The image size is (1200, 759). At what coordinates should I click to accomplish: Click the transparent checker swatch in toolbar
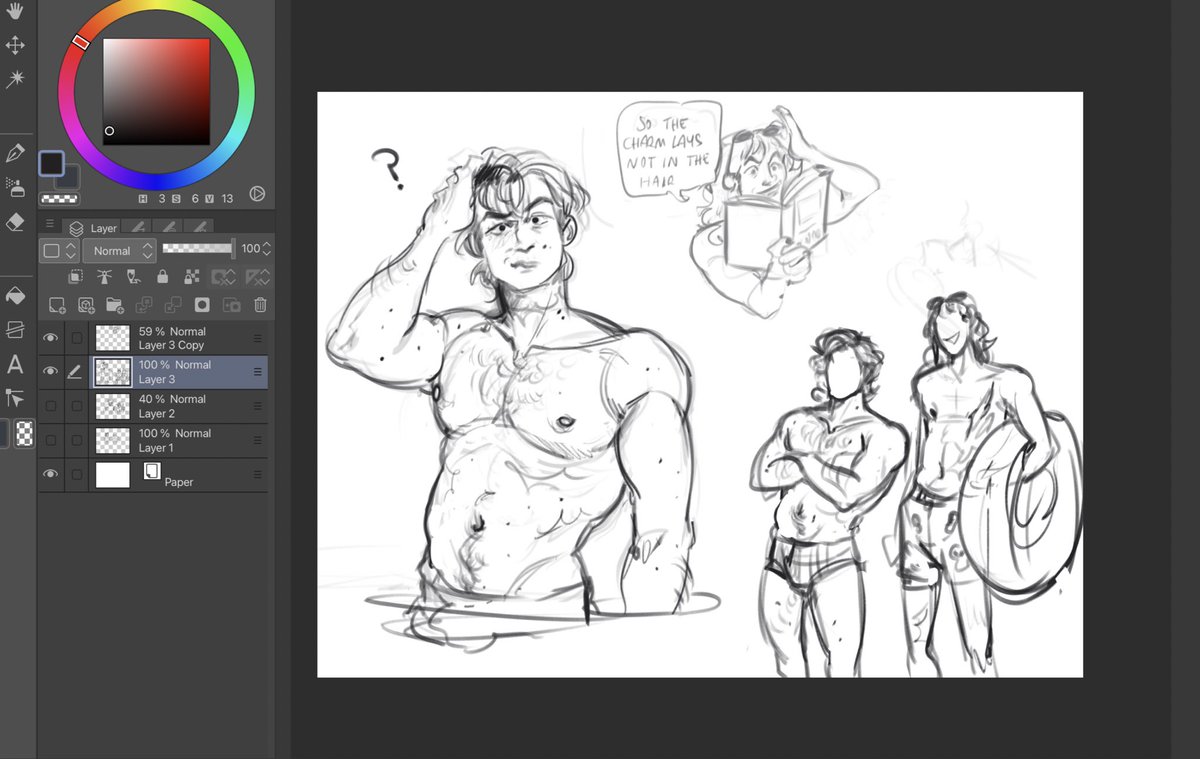click(24, 433)
